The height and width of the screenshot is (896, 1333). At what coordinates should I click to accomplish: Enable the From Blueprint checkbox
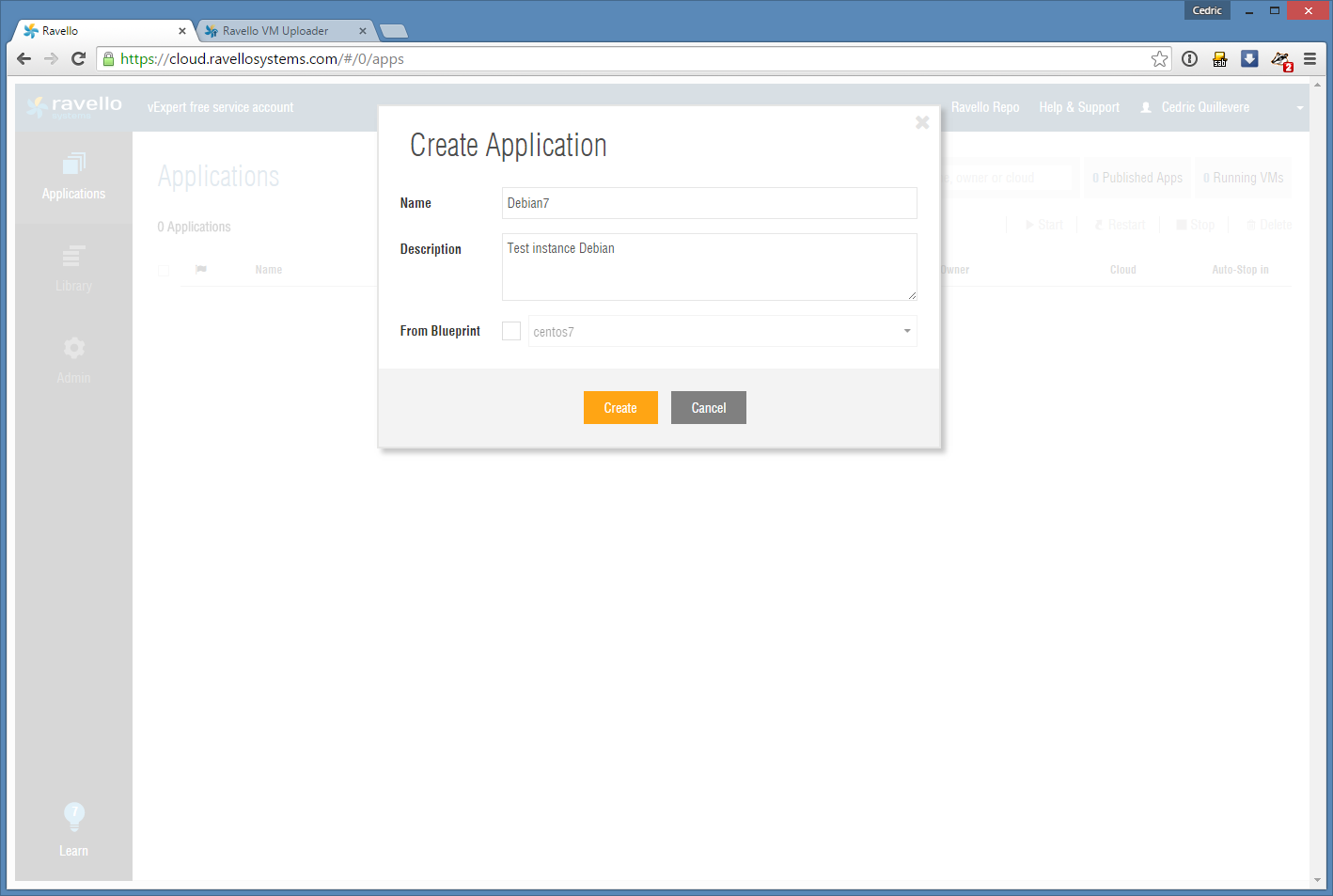tap(511, 331)
